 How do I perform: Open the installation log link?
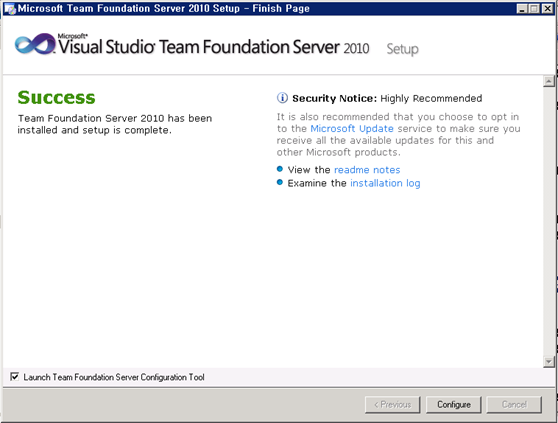point(385,183)
